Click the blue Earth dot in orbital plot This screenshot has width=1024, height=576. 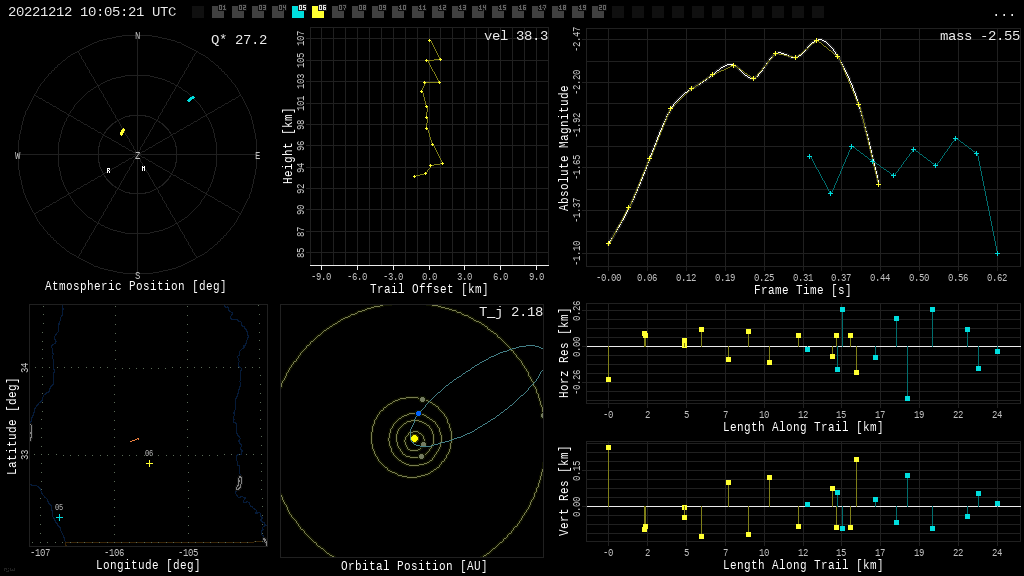coord(419,413)
